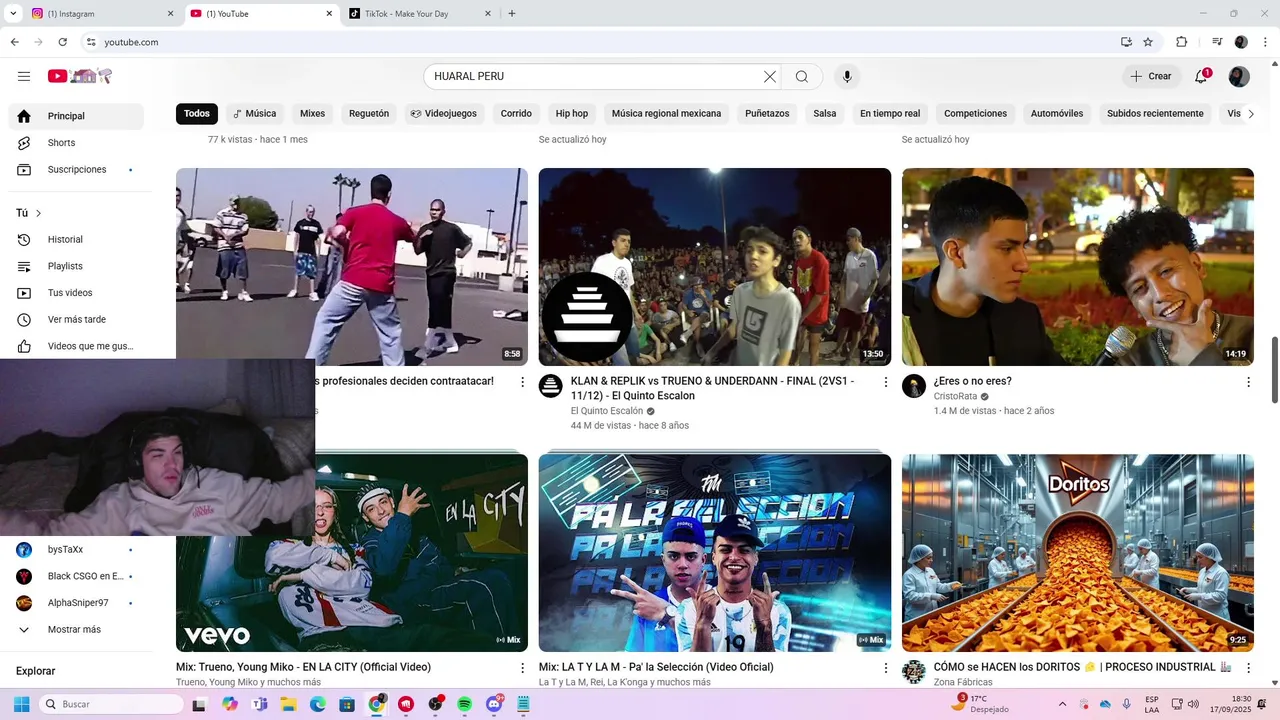Image resolution: width=1280 pixels, height=720 pixels.
Task: Open Tus videos in the sidebar
Action: 76,293
